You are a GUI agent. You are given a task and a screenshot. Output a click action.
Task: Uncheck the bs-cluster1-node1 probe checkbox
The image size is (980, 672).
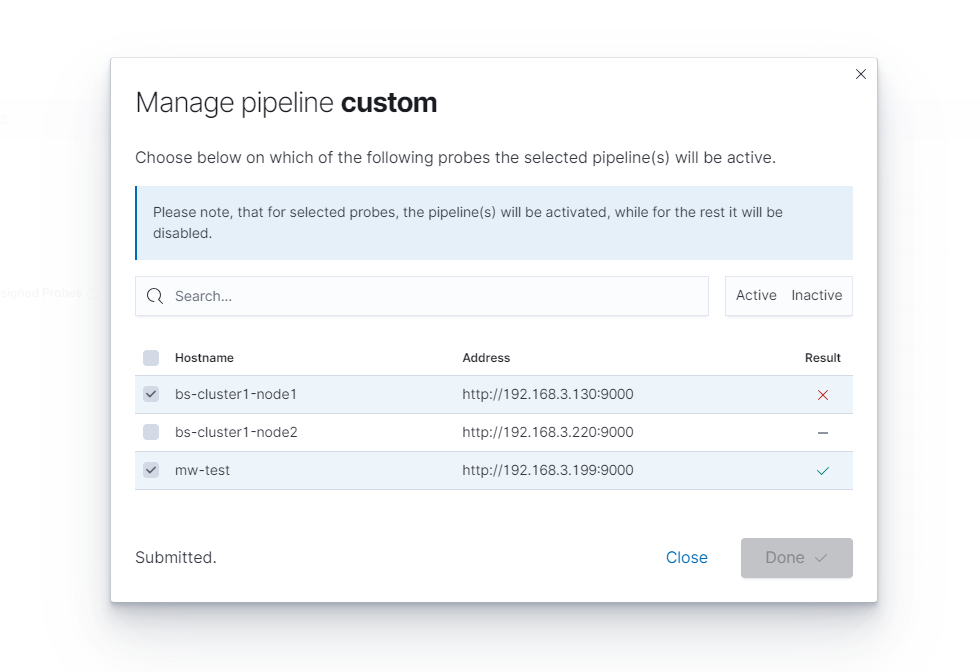coord(151,394)
